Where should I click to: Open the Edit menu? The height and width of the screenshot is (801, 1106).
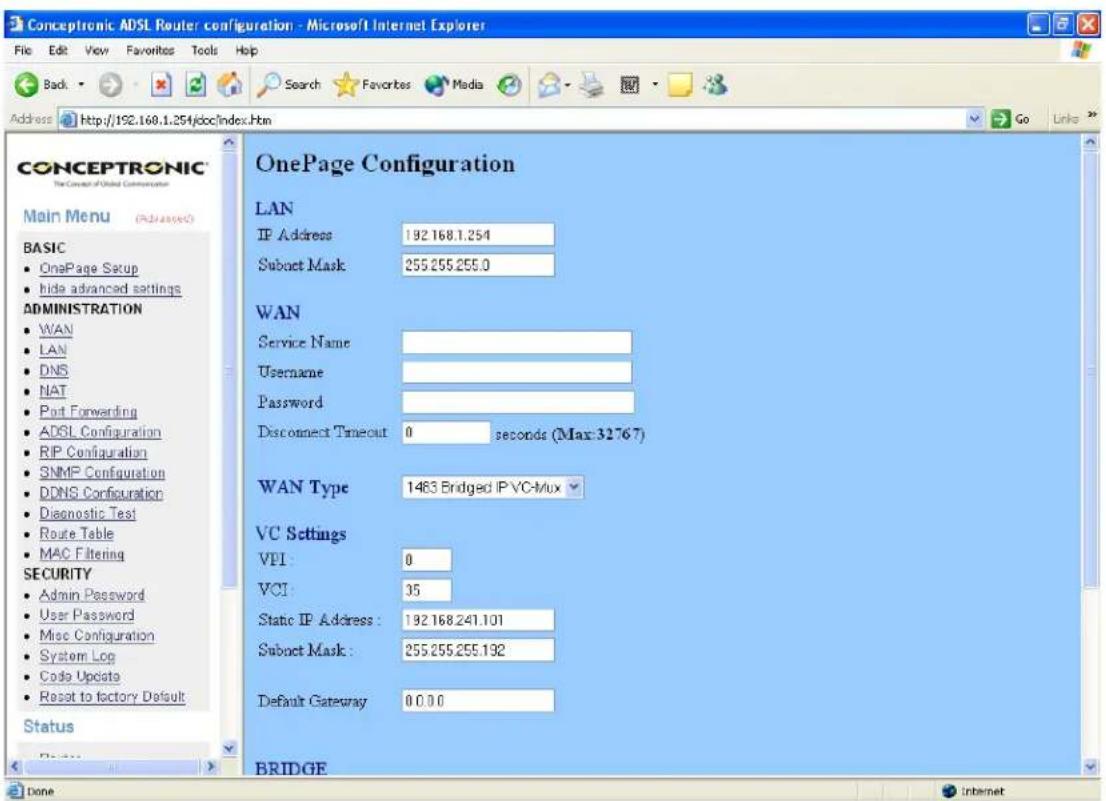[x=58, y=50]
